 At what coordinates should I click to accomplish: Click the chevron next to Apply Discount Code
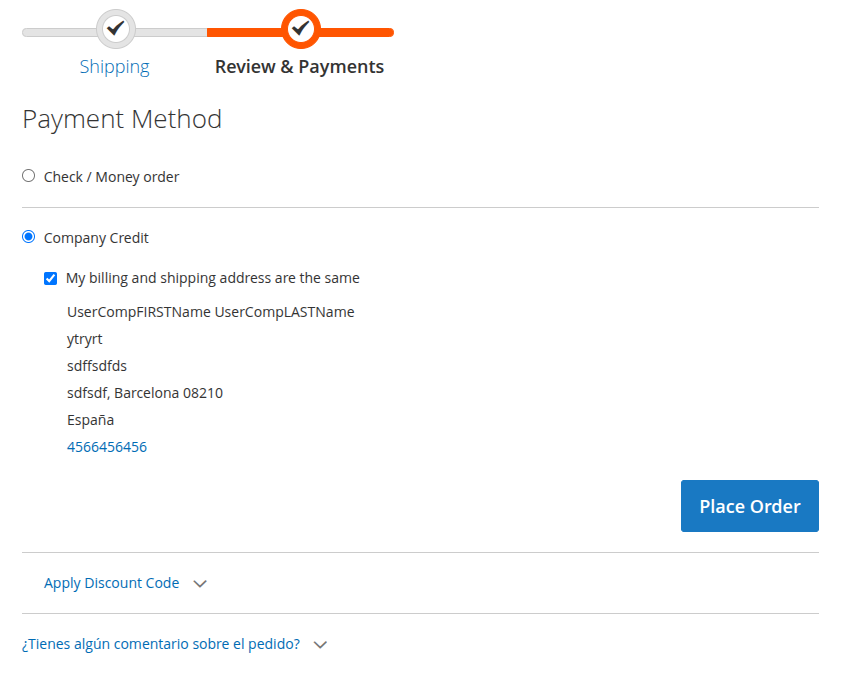pyautogui.click(x=200, y=583)
